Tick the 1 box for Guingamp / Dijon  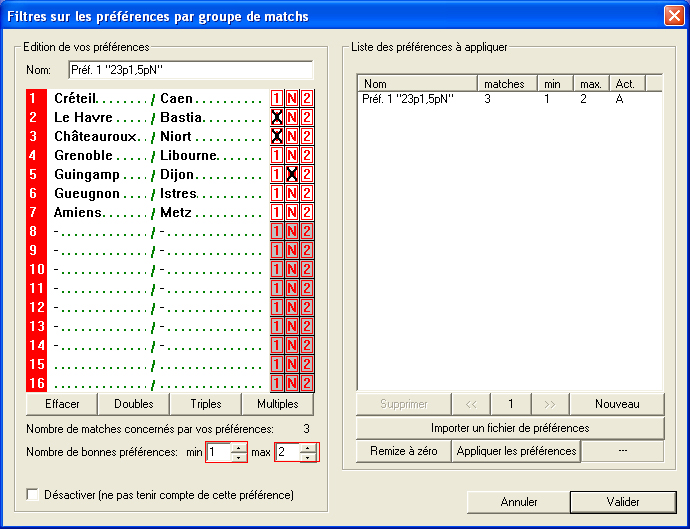tap(276, 174)
